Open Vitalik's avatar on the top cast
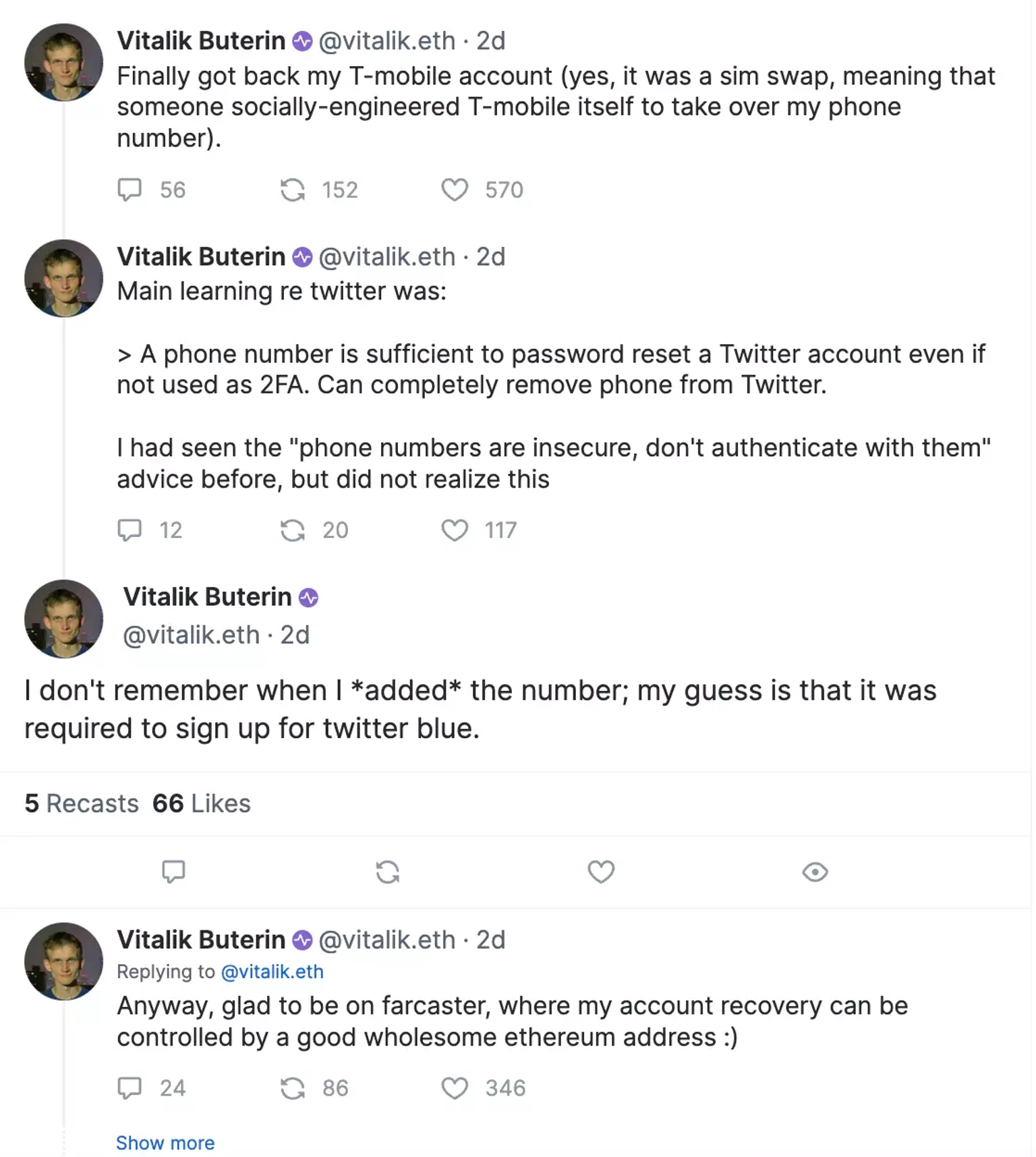The image size is (1036, 1157). pyautogui.click(x=63, y=62)
